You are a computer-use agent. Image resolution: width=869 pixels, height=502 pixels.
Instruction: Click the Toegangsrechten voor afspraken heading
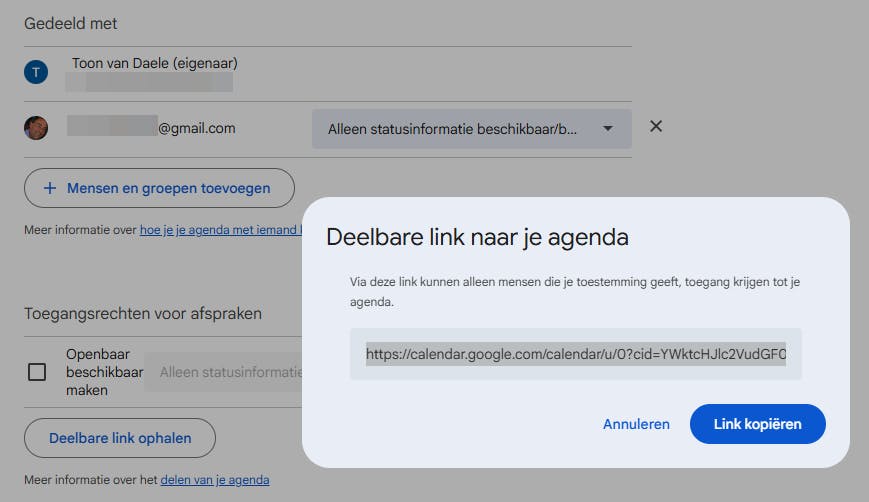pyautogui.click(x=143, y=314)
